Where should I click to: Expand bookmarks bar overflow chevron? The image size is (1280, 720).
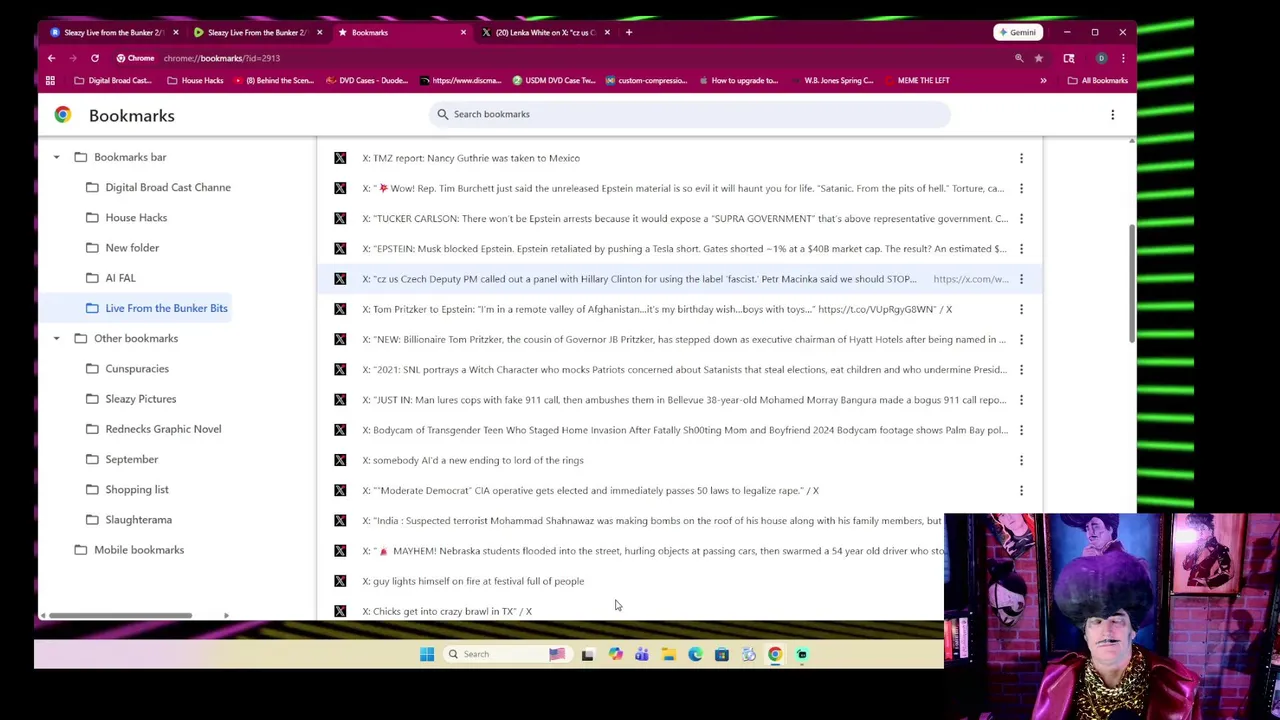click(1043, 80)
